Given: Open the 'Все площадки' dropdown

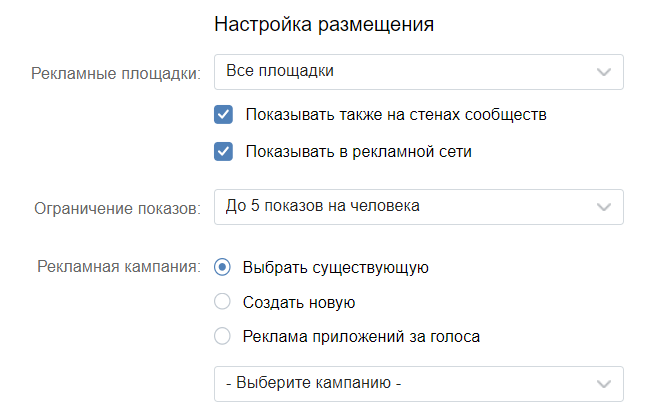Looking at the screenshot, I should coord(419,72).
